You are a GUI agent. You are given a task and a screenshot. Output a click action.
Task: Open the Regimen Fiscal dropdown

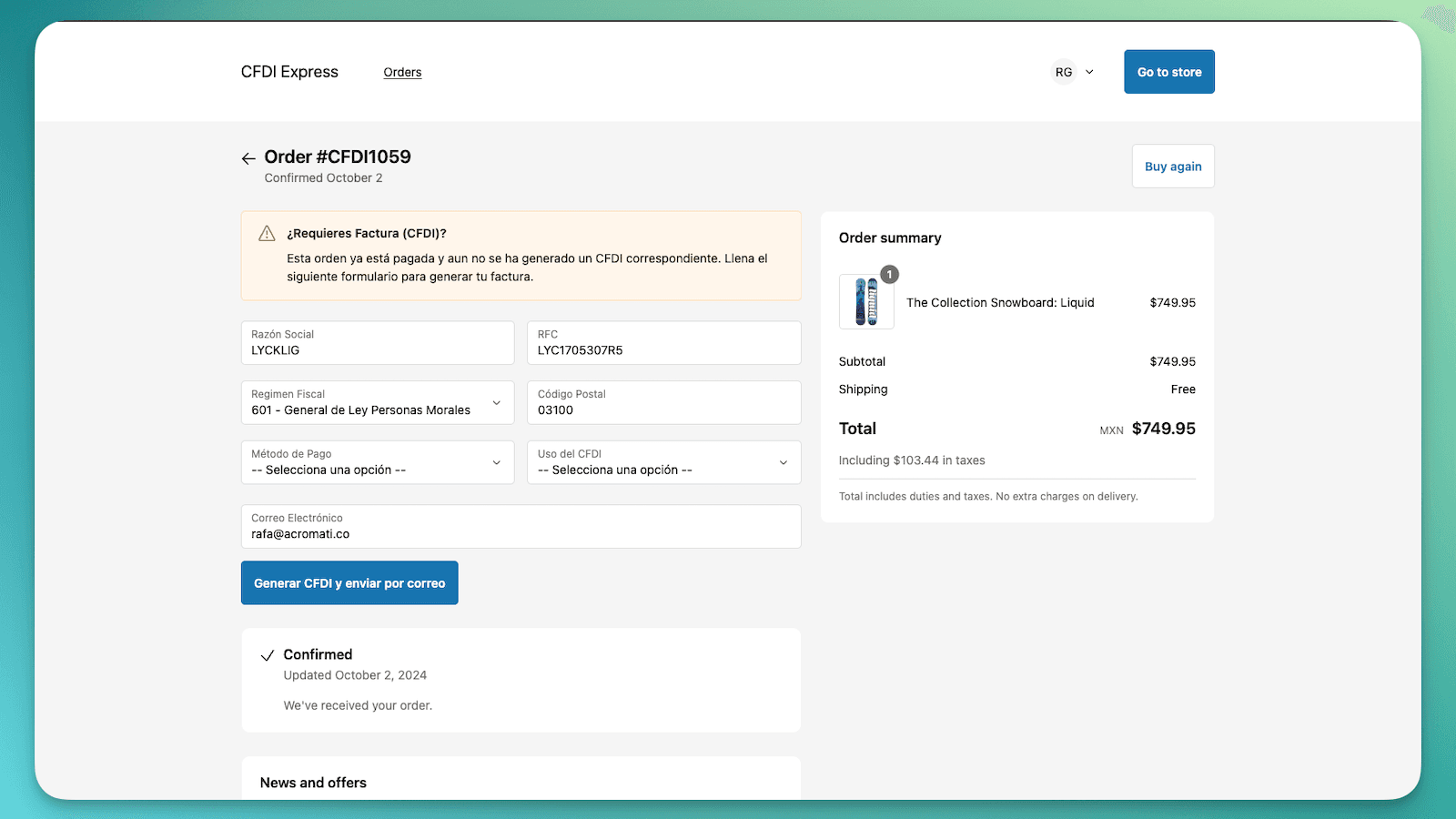pyautogui.click(x=377, y=402)
